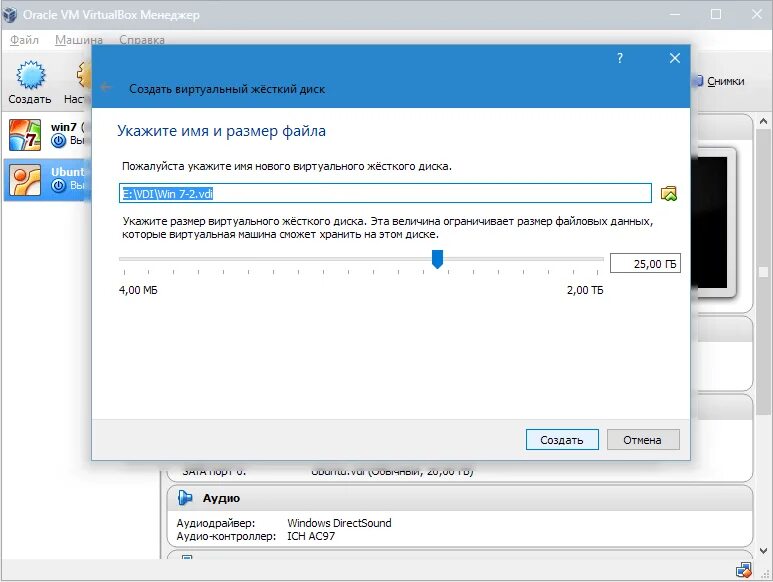The width and height of the screenshot is (773, 582).
Task: Click the help question mark in dialog title
Action: point(620,58)
